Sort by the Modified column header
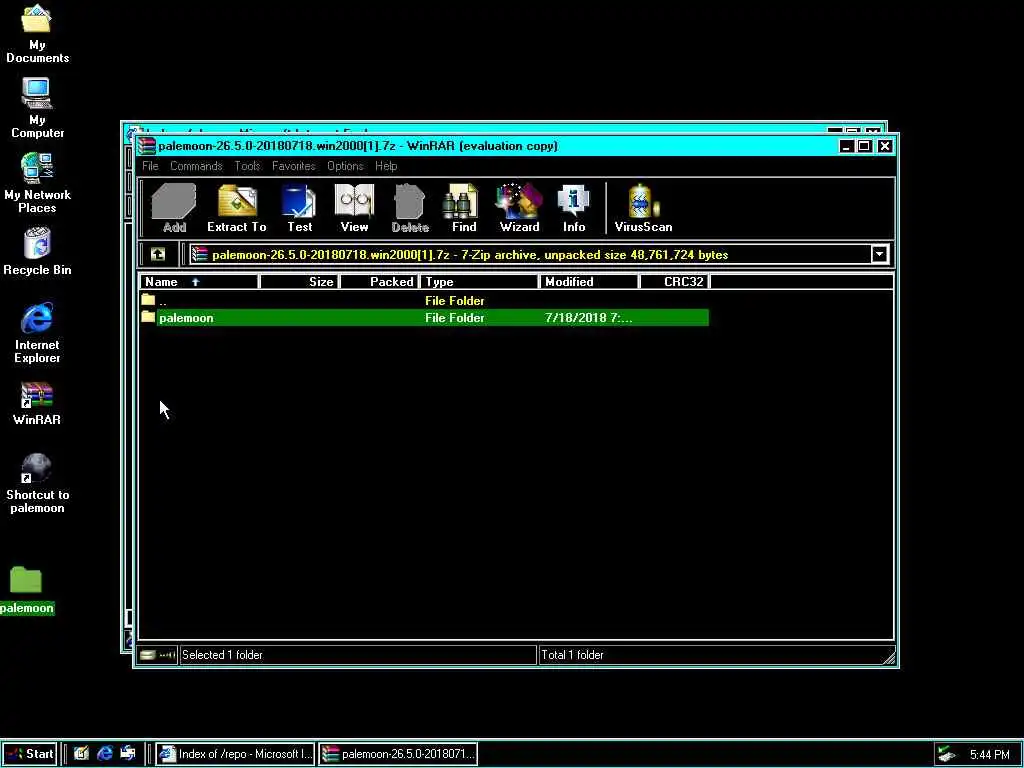The image size is (1024, 768). pos(589,282)
